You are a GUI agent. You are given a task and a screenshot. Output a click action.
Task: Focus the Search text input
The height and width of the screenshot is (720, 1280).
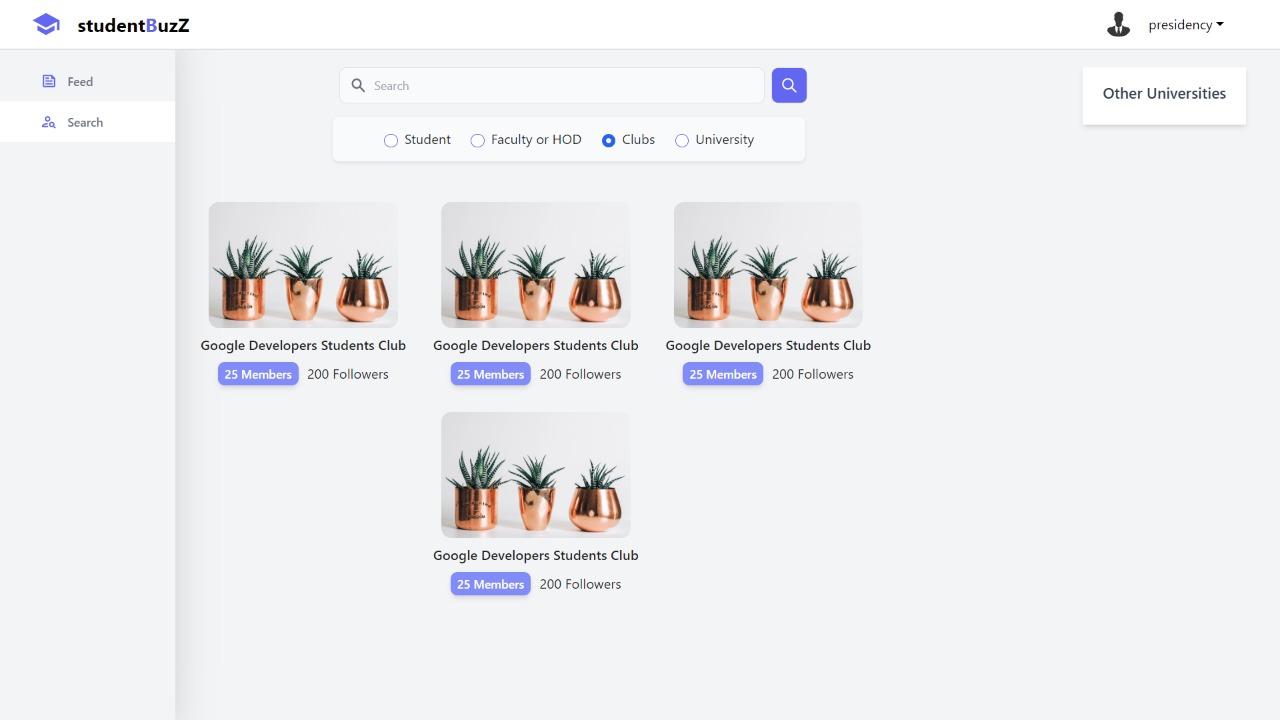pos(552,85)
